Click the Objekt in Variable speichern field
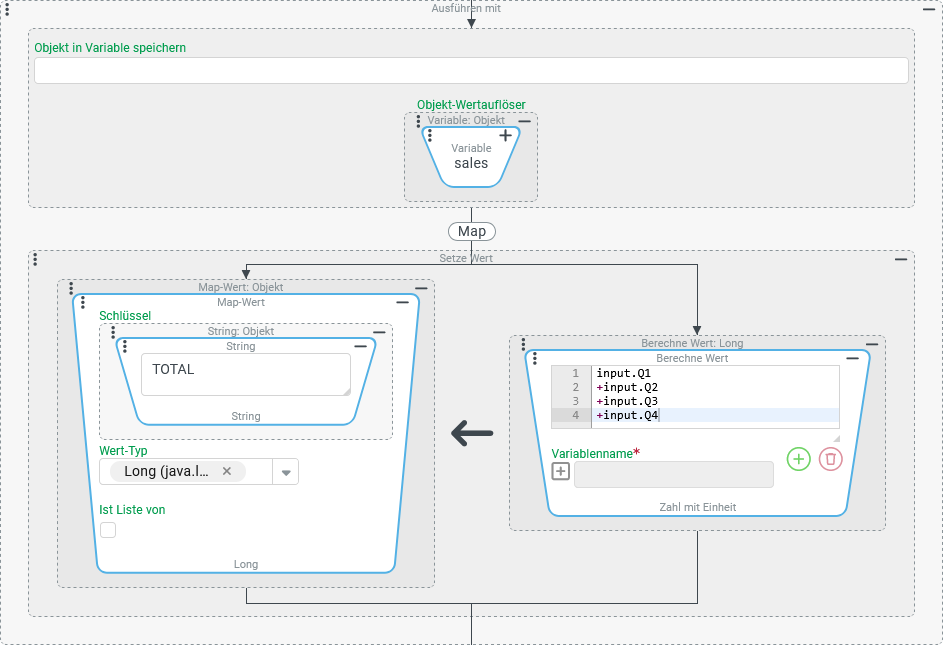Viewport: 943px width, 645px height. pos(471,70)
